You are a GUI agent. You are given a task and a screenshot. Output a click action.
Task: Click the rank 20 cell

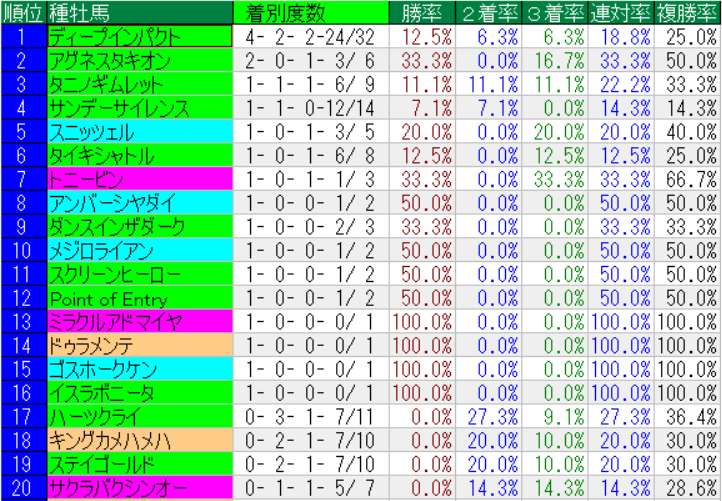(23, 488)
